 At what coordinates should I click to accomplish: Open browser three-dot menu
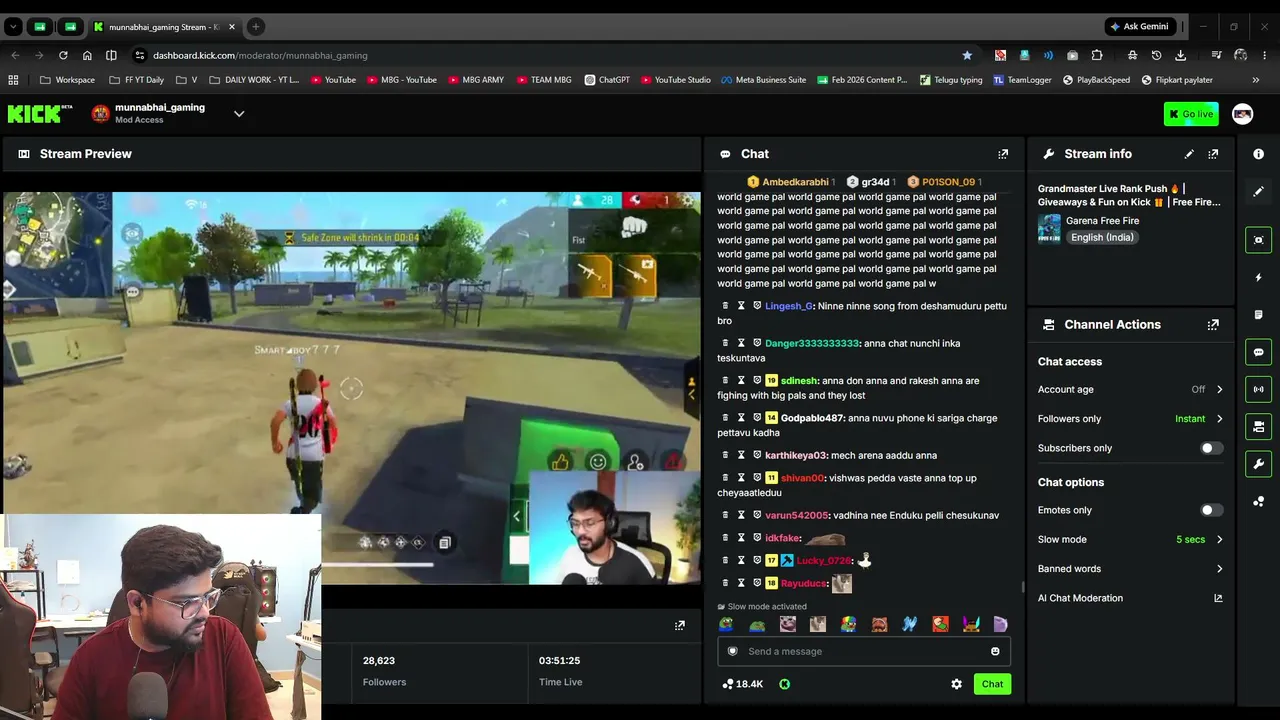click(x=1265, y=55)
